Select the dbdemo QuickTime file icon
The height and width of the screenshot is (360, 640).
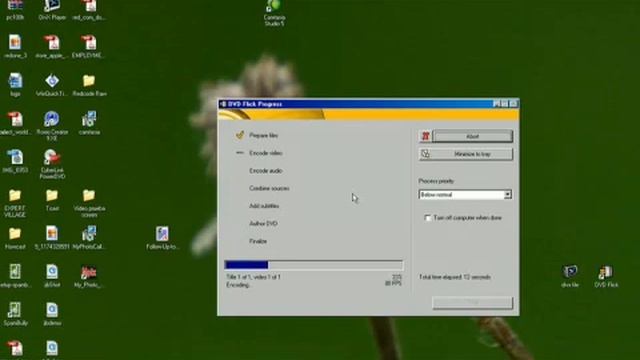[52, 314]
